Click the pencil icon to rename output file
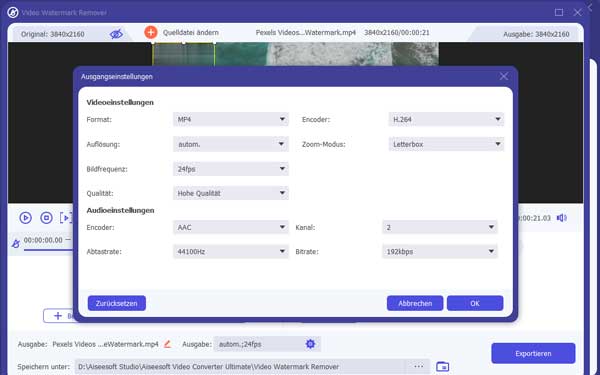 pos(167,344)
